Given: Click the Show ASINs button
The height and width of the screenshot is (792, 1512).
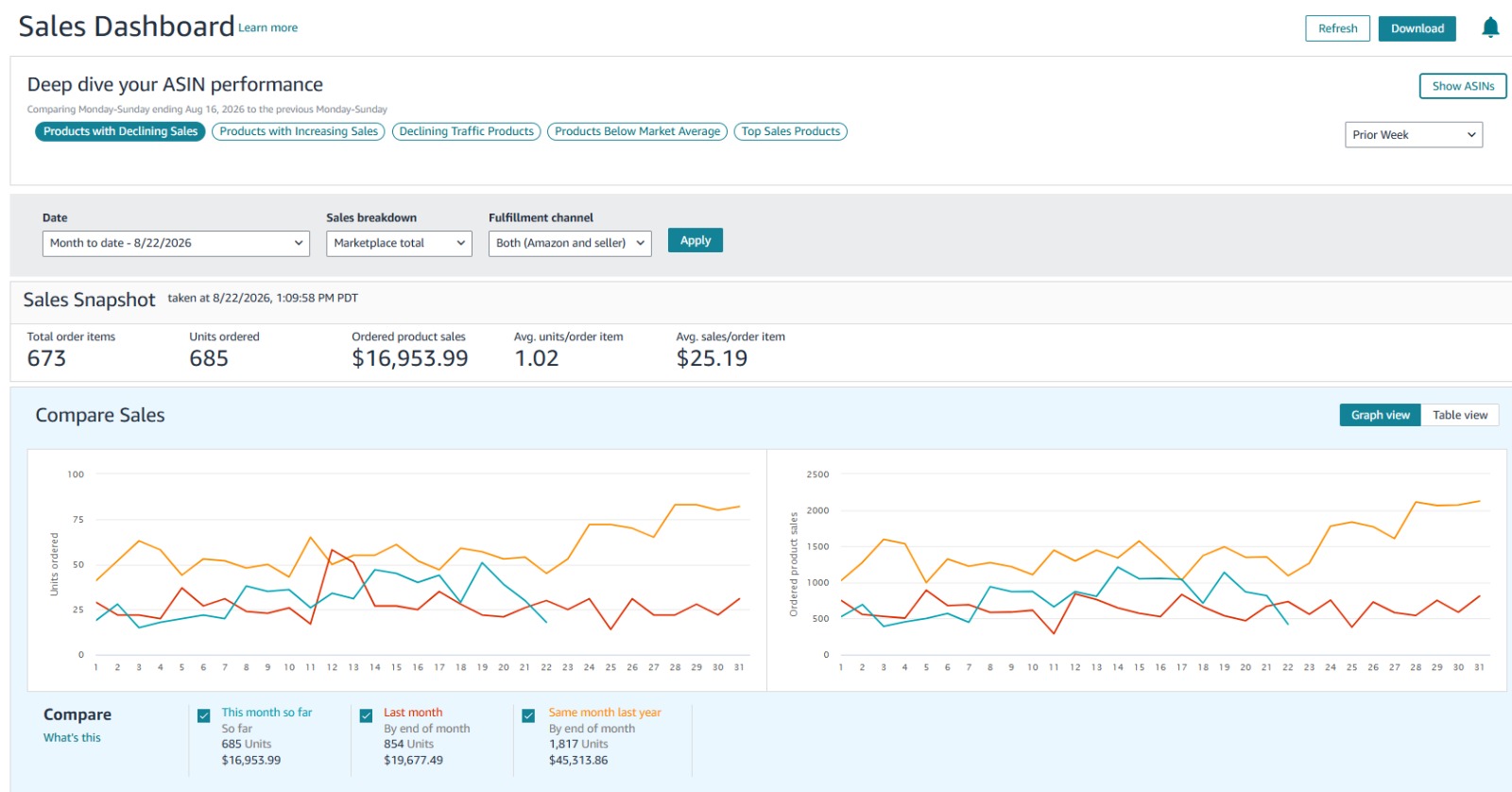Looking at the screenshot, I should click(x=1463, y=86).
